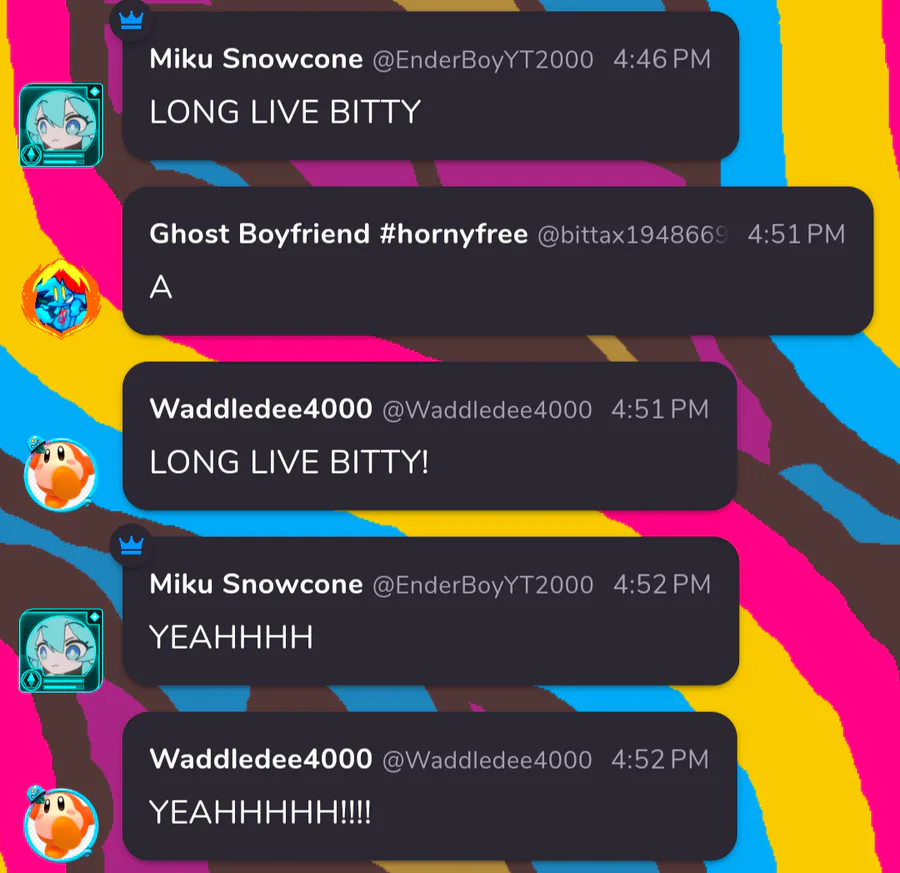Viewport: 900px width, 873px height.
Task: Open Ghost Boyfriend's flaming avatar
Action: click(61, 298)
